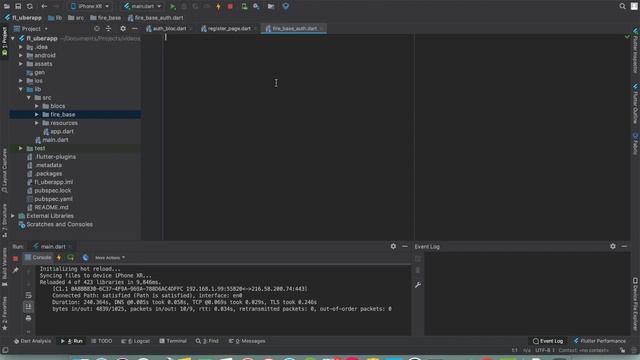
Task: Expand the test folder
Action: click(x=21, y=149)
